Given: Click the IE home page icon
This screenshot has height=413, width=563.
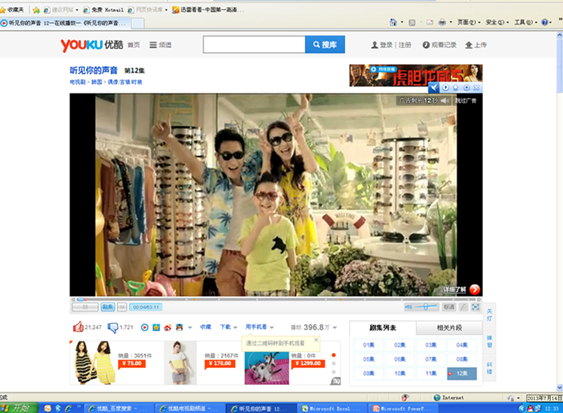Looking at the screenshot, I should 393,22.
